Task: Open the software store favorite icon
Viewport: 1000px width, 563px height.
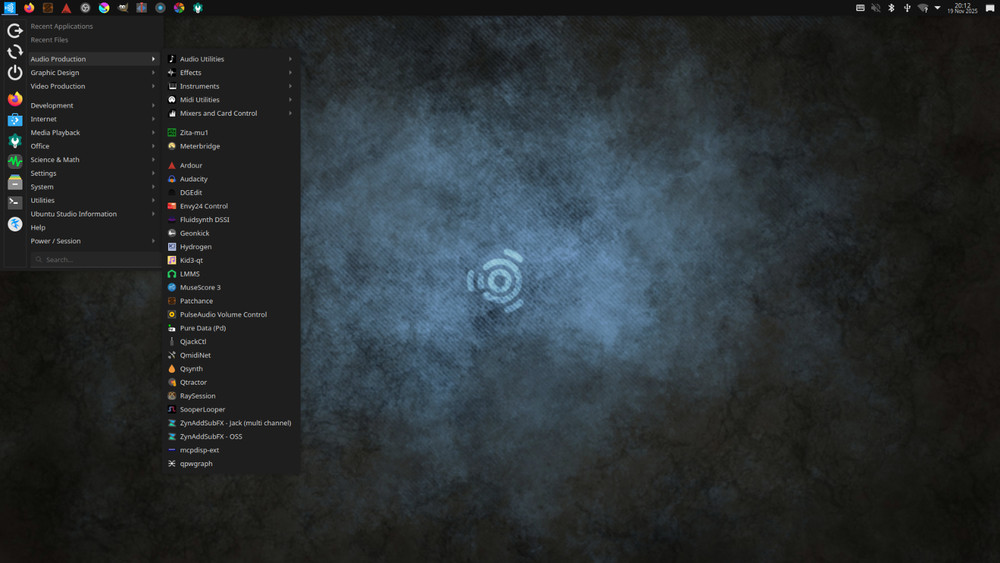Action: [15, 120]
